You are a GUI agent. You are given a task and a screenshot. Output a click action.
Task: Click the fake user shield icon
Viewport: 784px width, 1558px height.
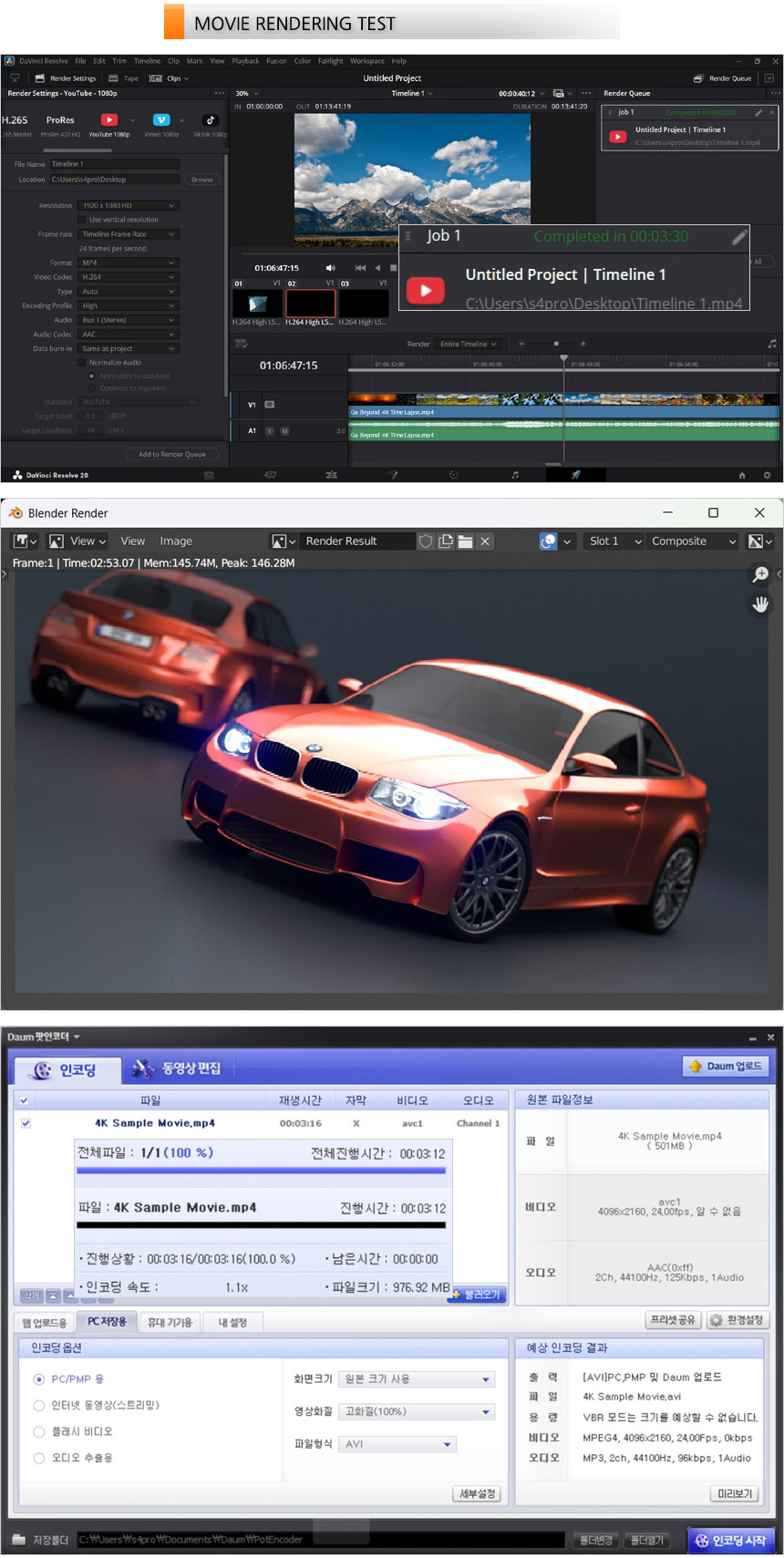426,542
